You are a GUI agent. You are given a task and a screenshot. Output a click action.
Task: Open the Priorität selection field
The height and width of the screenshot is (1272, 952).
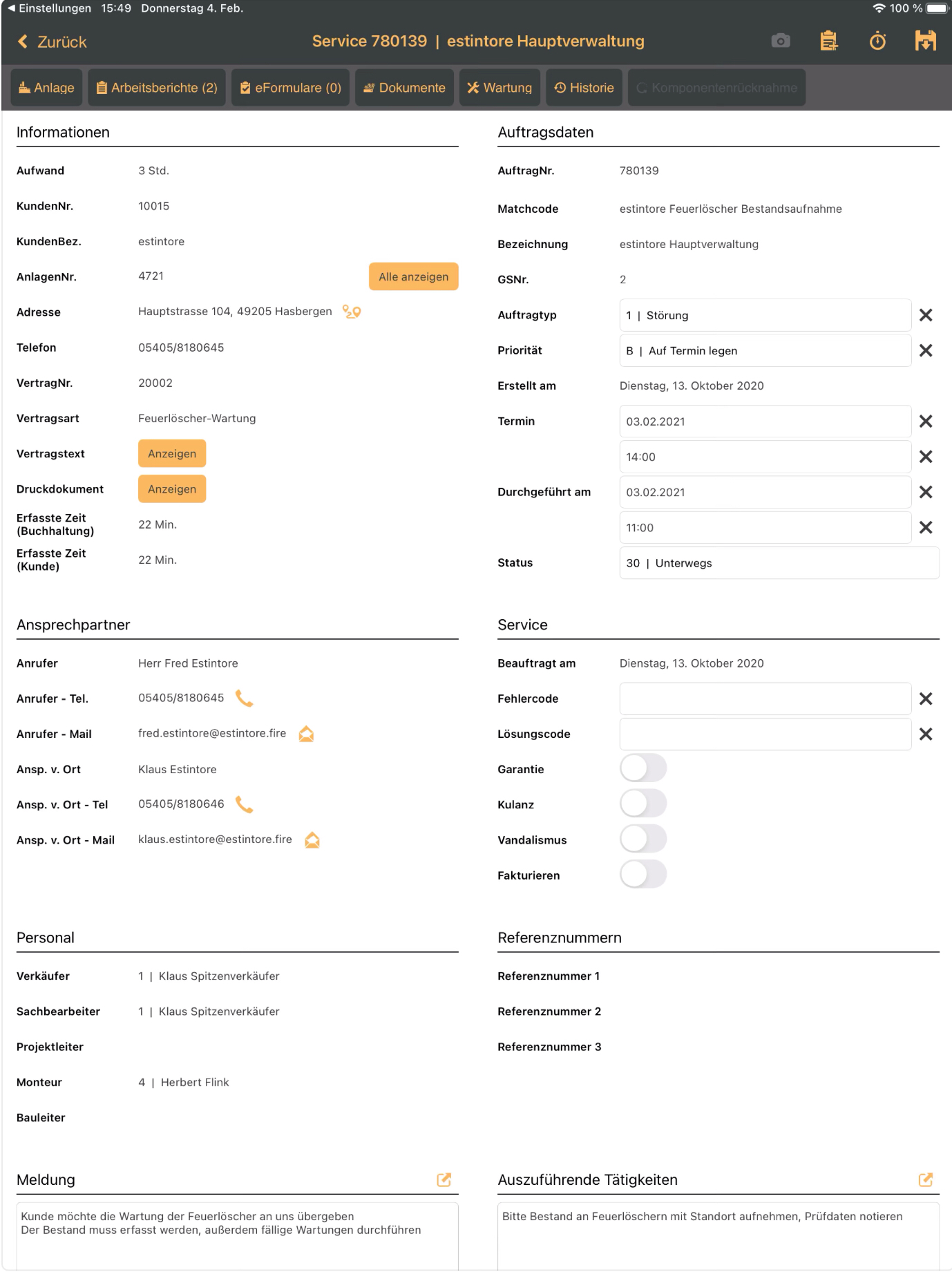[765, 351]
